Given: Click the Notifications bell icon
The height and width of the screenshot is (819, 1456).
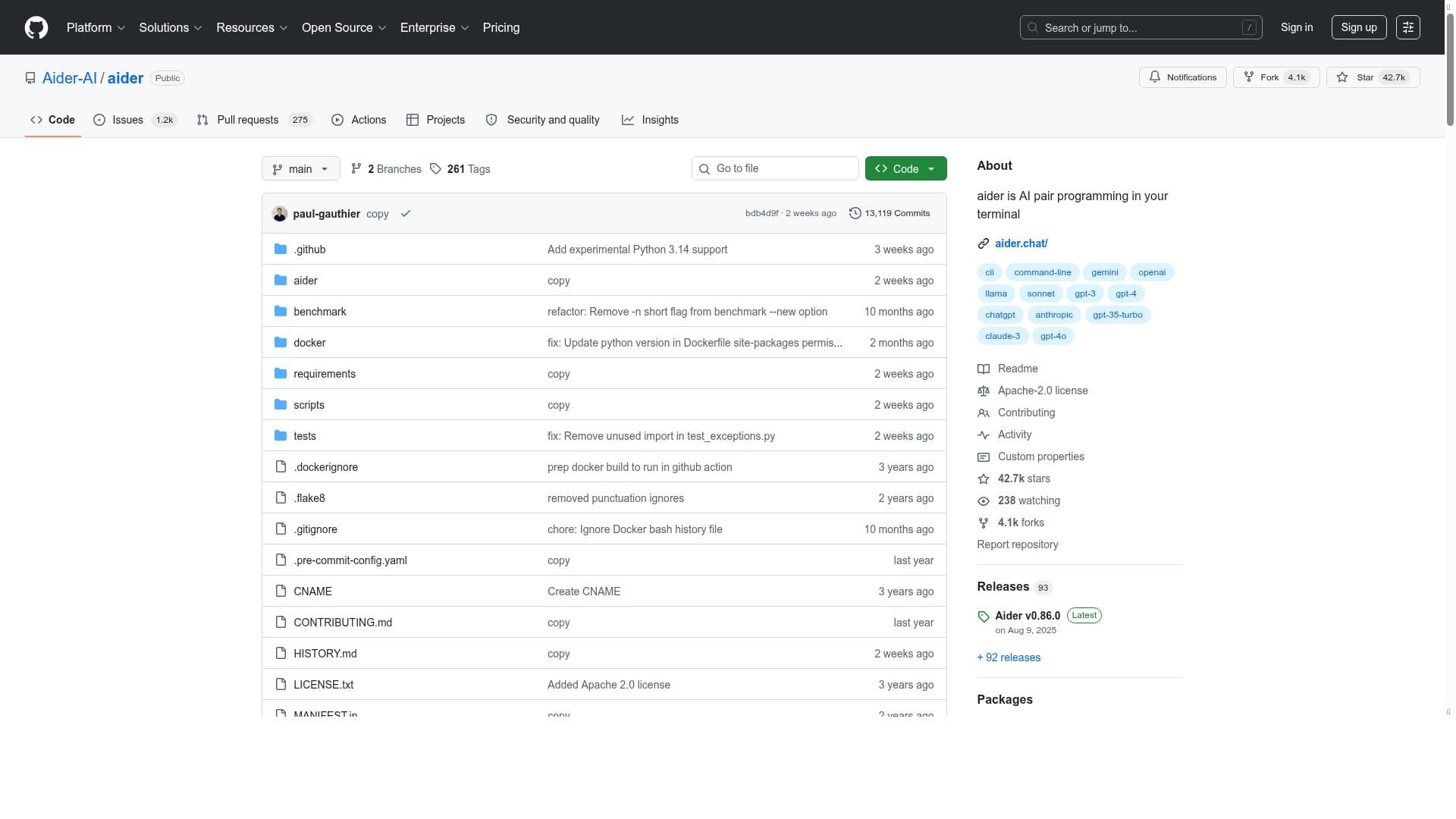Looking at the screenshot, I should (1154, 77).
